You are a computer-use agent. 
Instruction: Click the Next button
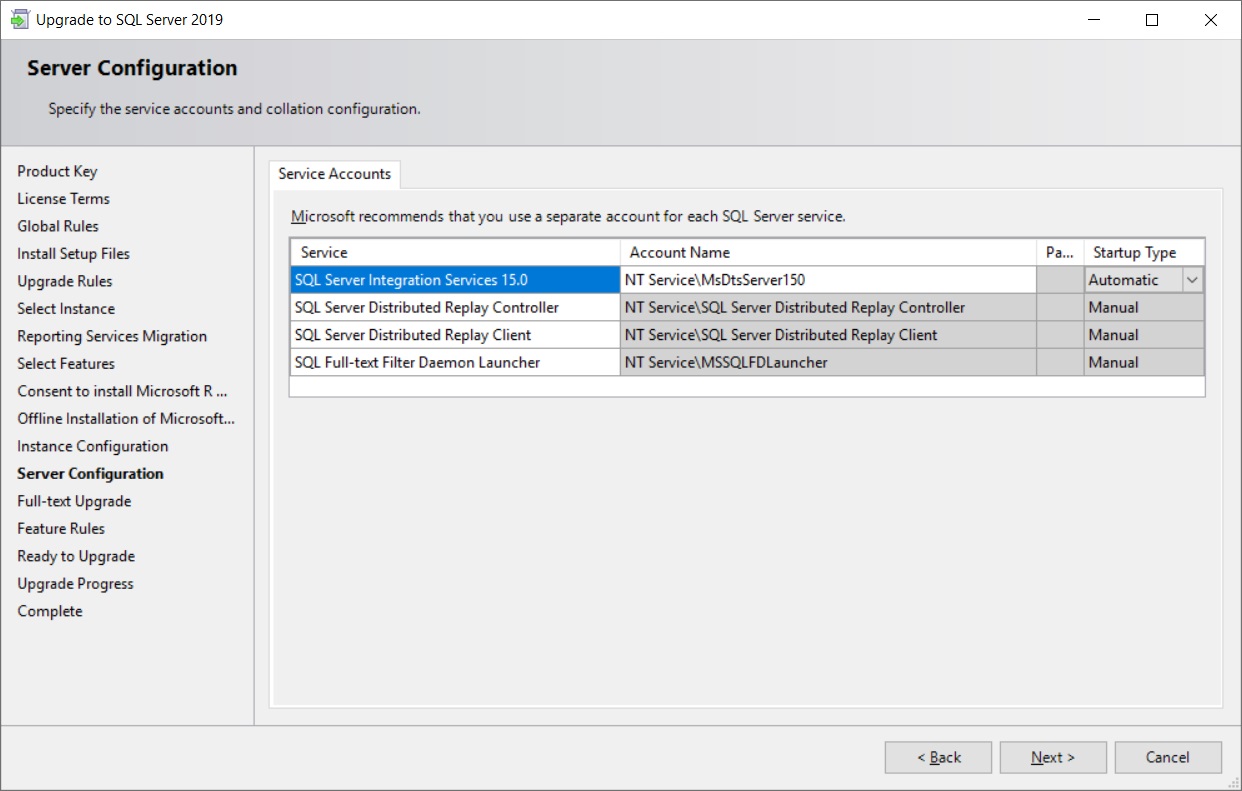pyautogui.click(x=1053, y=757)
